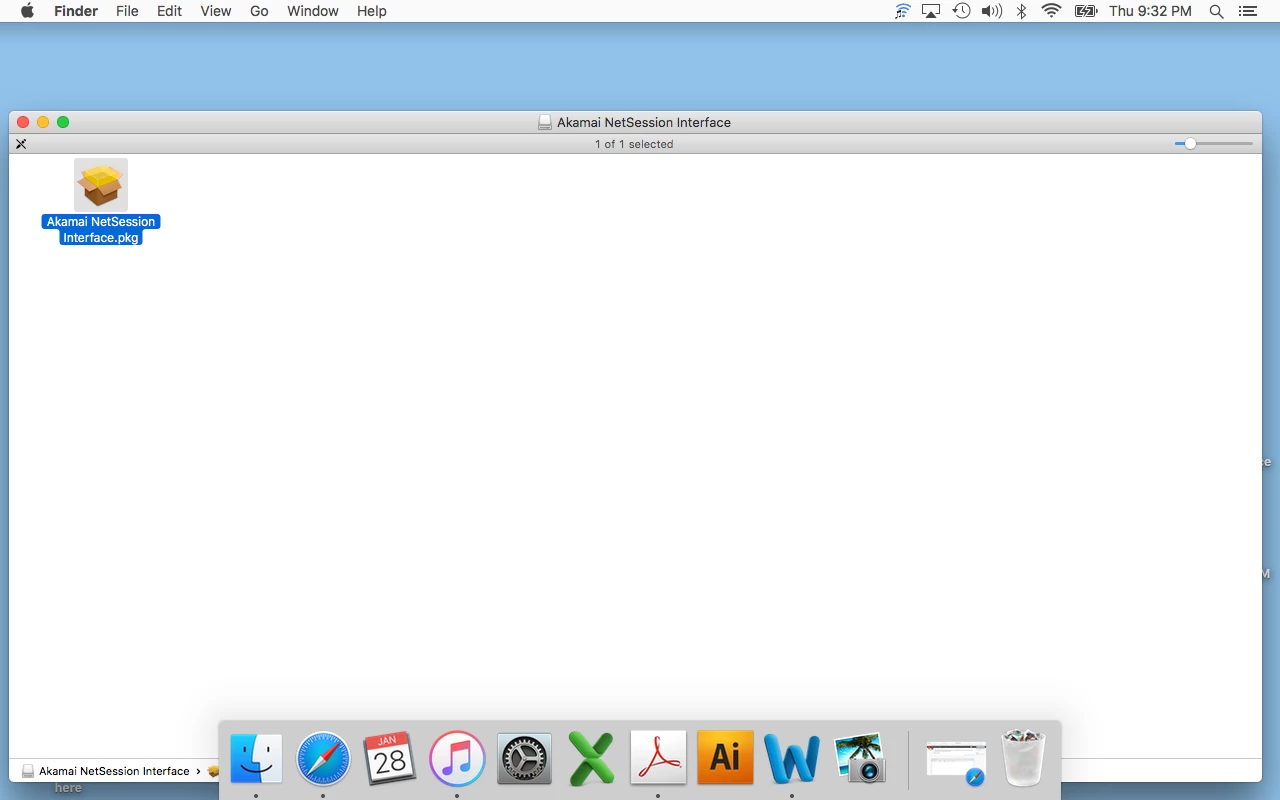Open the View menu

pos(216,11)
